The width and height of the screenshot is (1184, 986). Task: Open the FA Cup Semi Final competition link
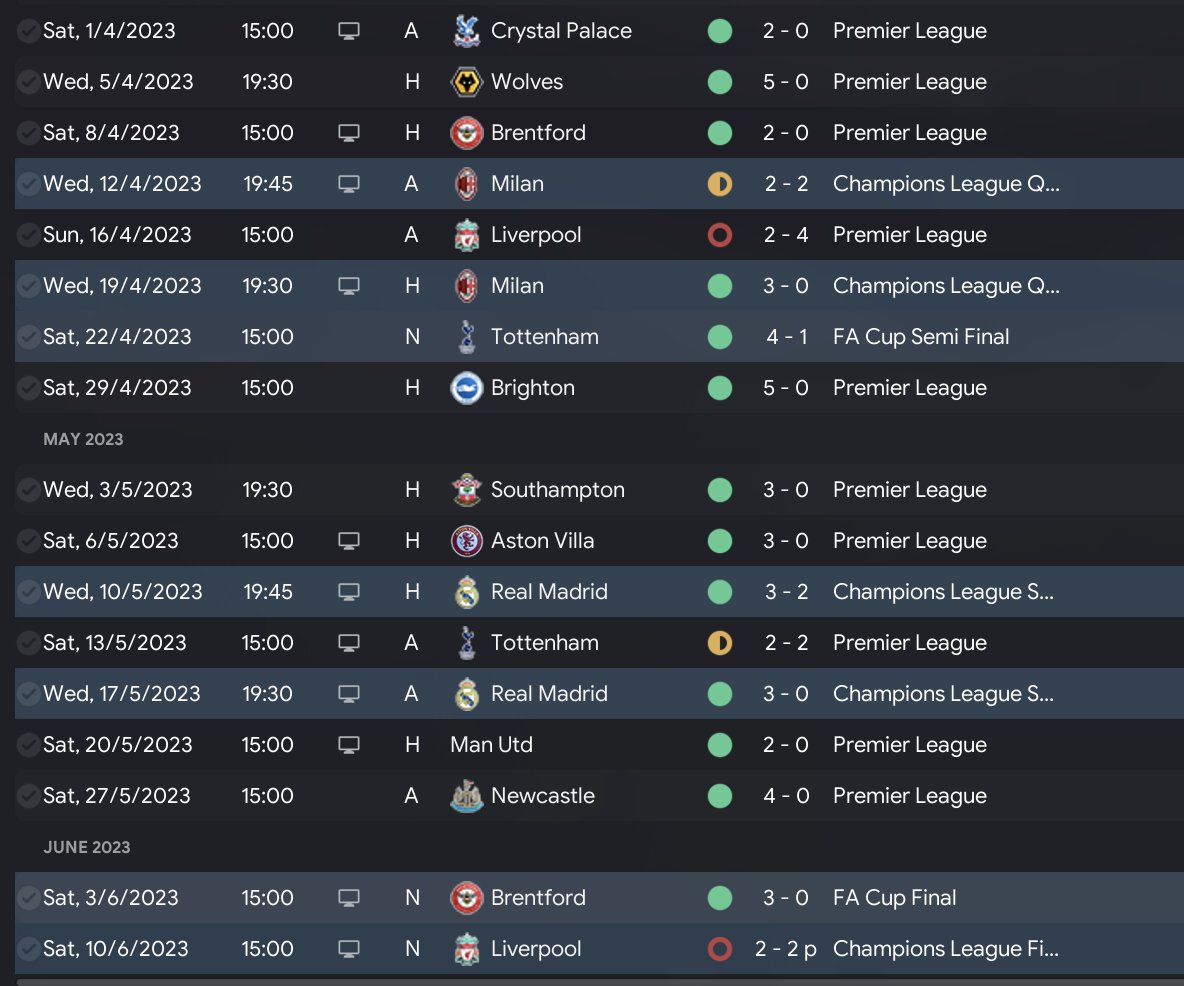click(921, 337)
